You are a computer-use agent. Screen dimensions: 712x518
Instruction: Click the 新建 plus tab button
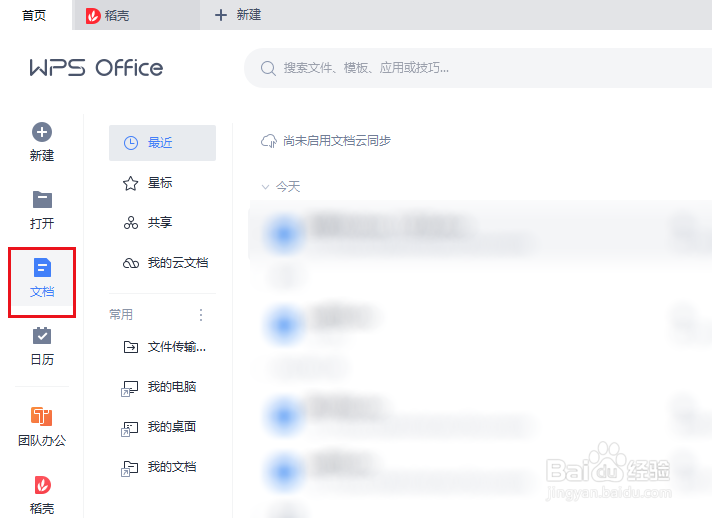(x=237, y=15)
